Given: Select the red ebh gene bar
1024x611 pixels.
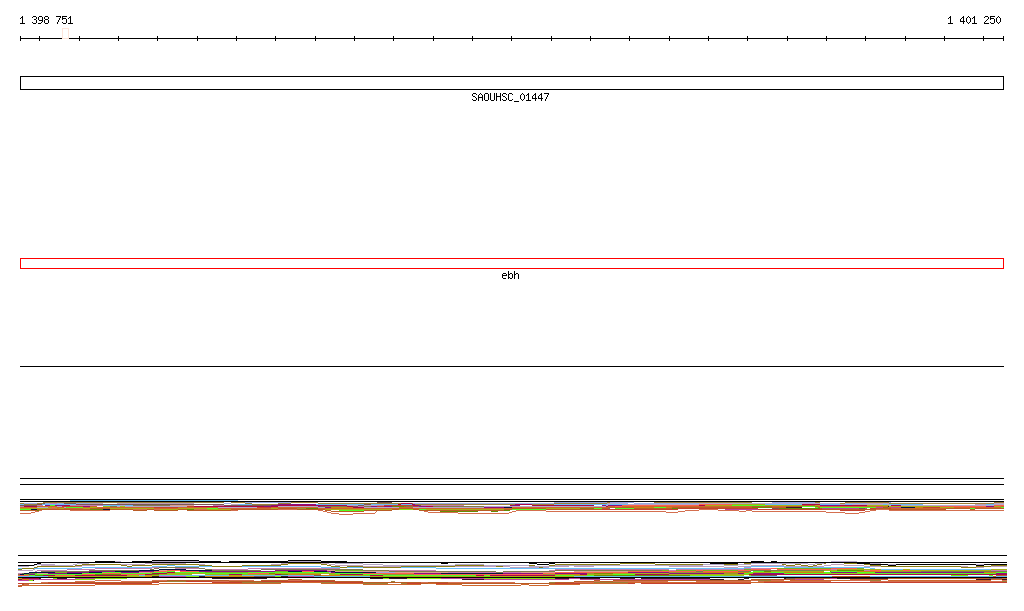Looking at the screenshot, I should 511,264.
